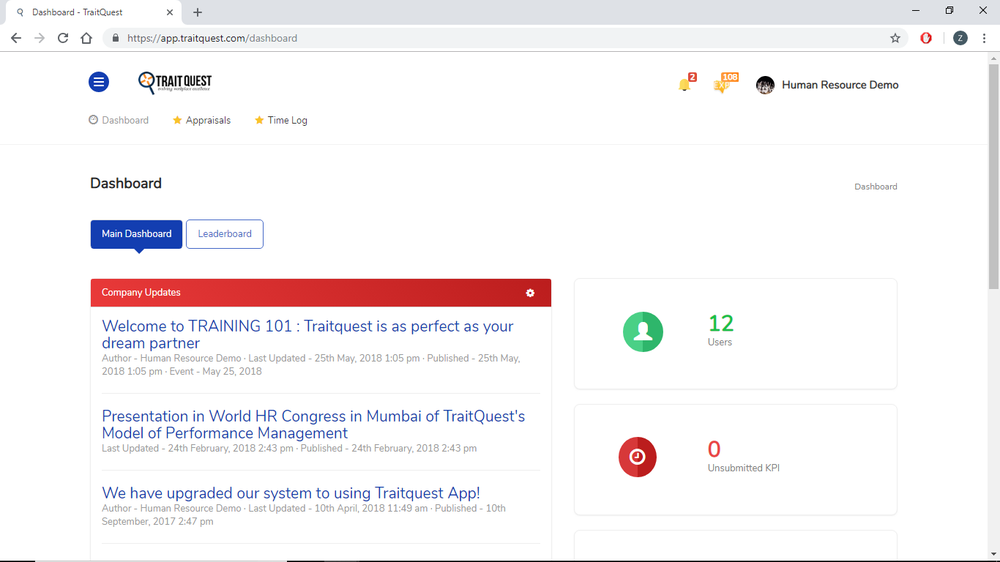Open notifications bell with badge 2
The width and height of the screenshot is (1000, 562).
(686, 84)
